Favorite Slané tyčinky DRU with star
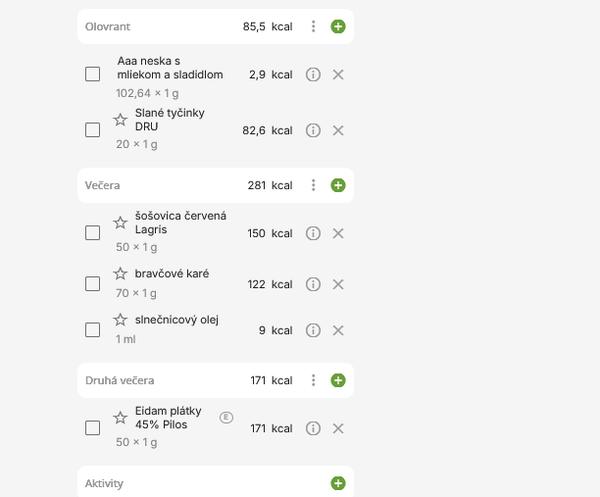 (x=120, y=120)
